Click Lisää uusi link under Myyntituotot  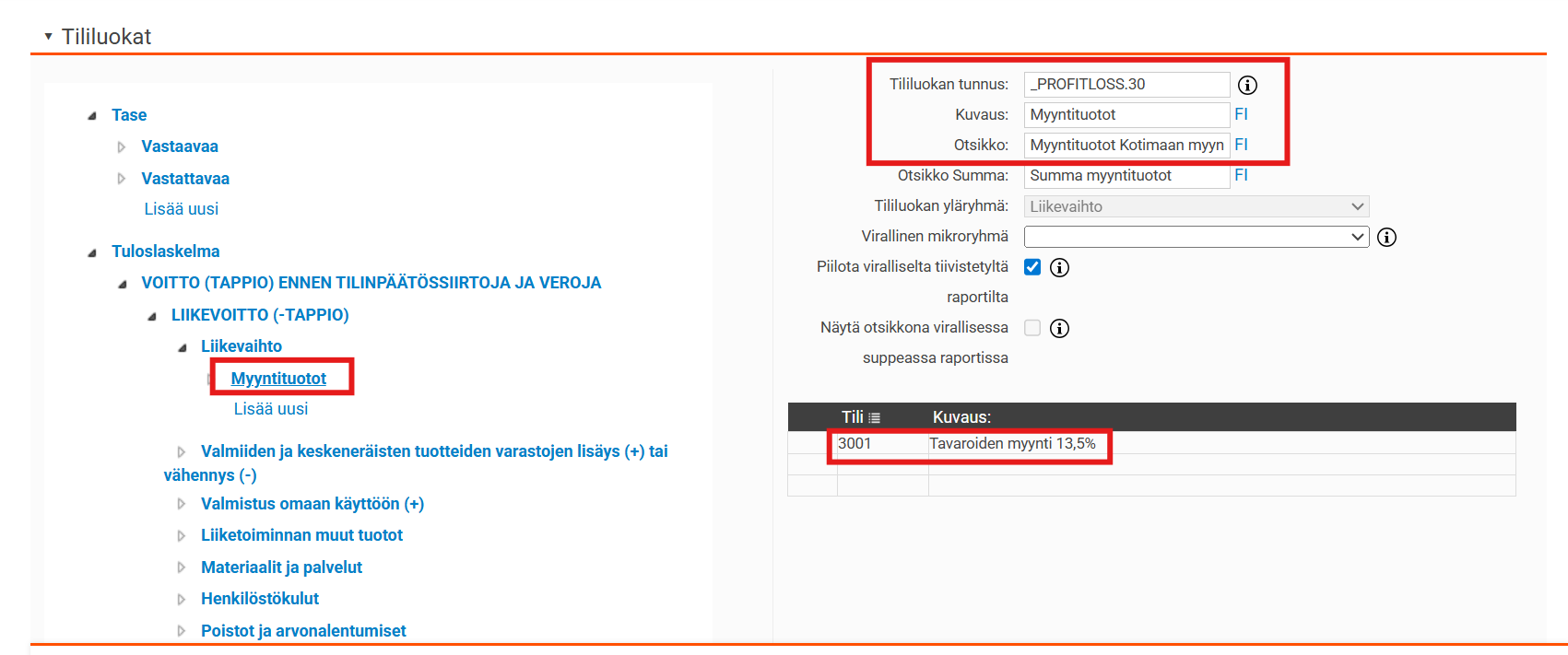coord(271,409)
